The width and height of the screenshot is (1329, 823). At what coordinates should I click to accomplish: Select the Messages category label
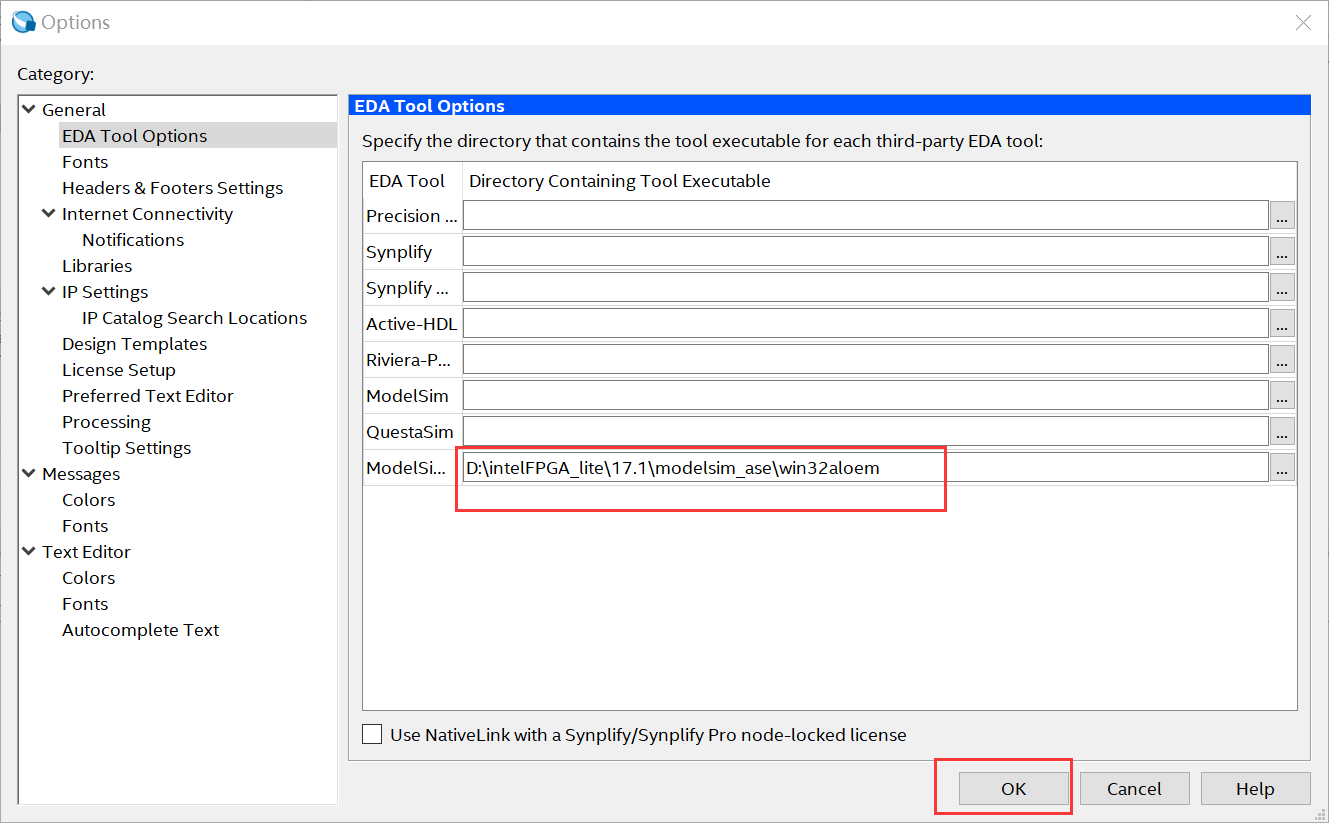click(x=81, y=474)
